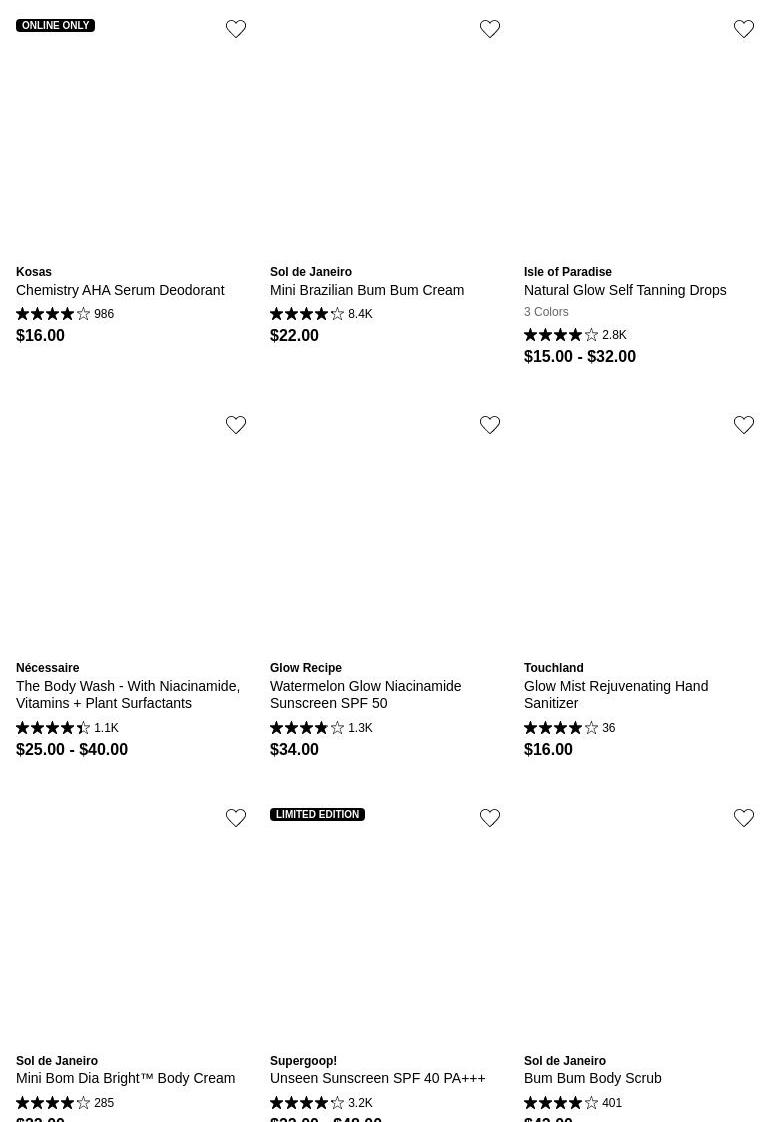Viewport: 770px width, 1122px height.
Task: Click heart icon for Mini Bom Dia Bright Cream
Action: (x=236, y=818)
